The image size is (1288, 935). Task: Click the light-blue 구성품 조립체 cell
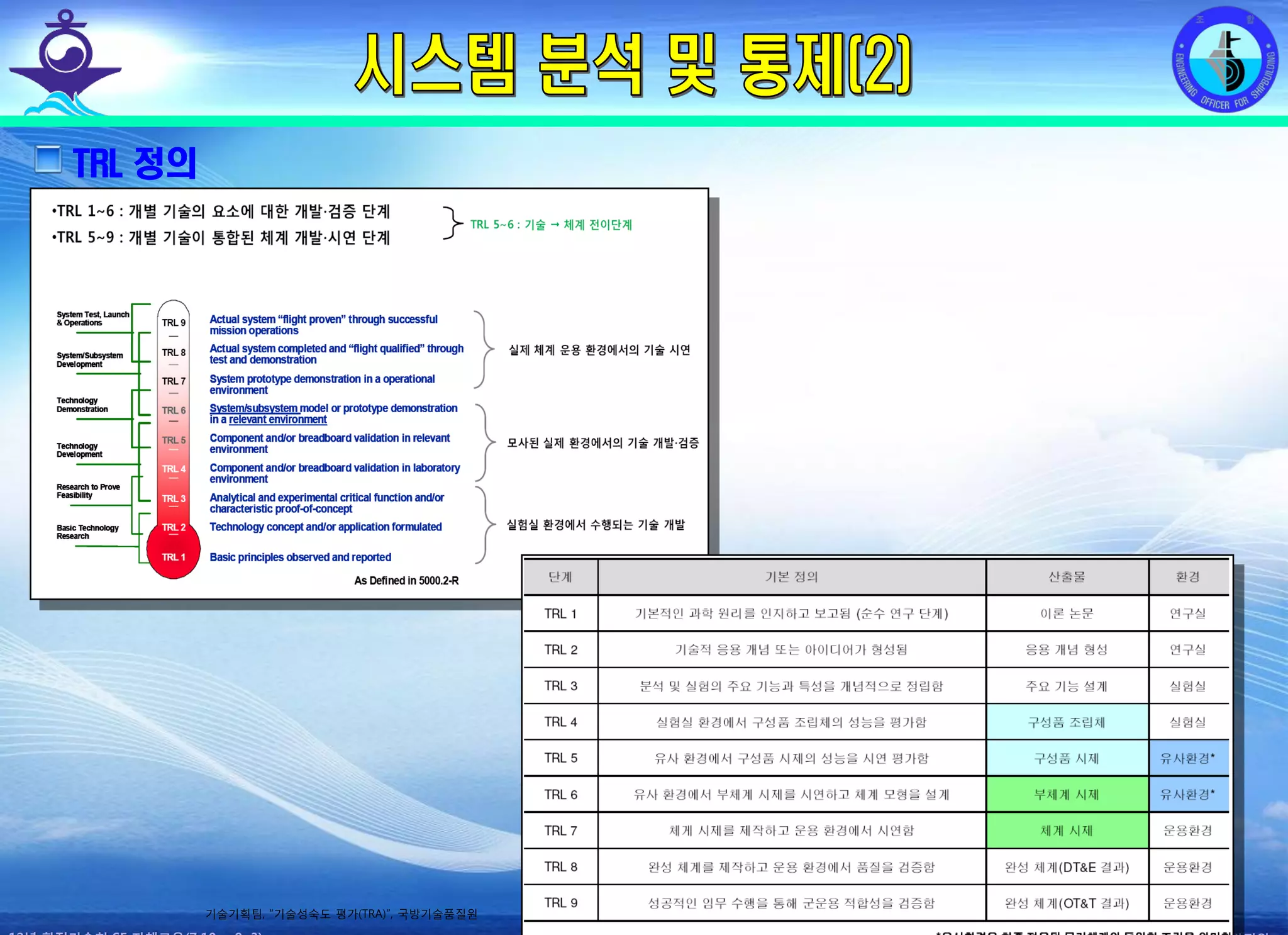click(x=1067, y=722)
